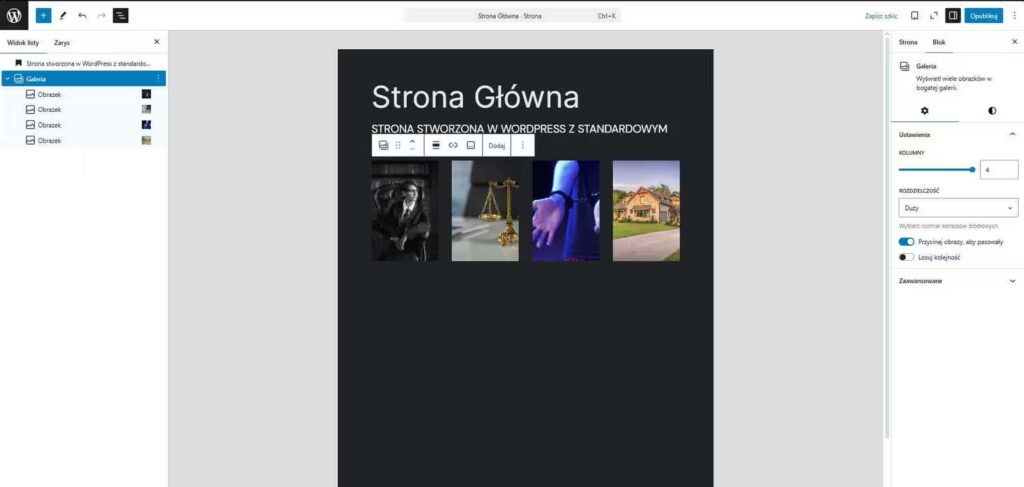Open Galeria row options in list view
Viewport: 1024px width, 487px height.
pyautogui.click(x=157, y=78)
